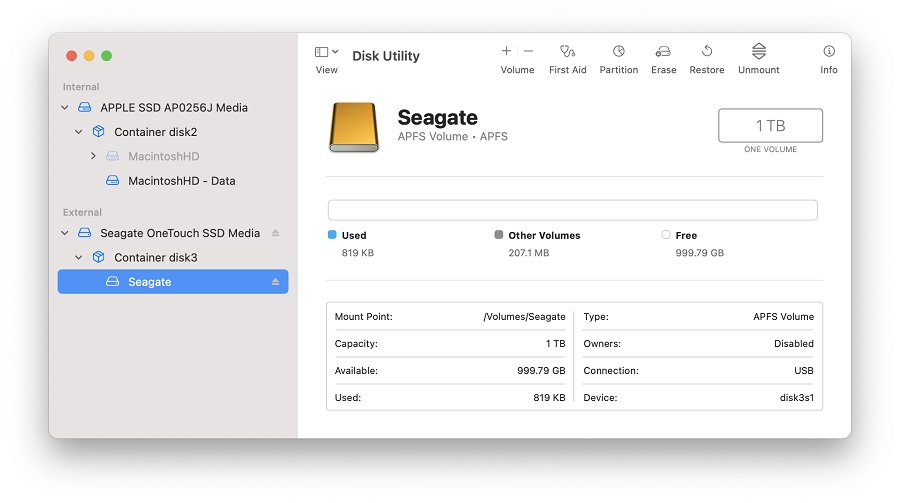Click the Container disk2 cube icon
The width and height of the screenshot is (900, 503).
pyautogui.click(x=99, y=131)
